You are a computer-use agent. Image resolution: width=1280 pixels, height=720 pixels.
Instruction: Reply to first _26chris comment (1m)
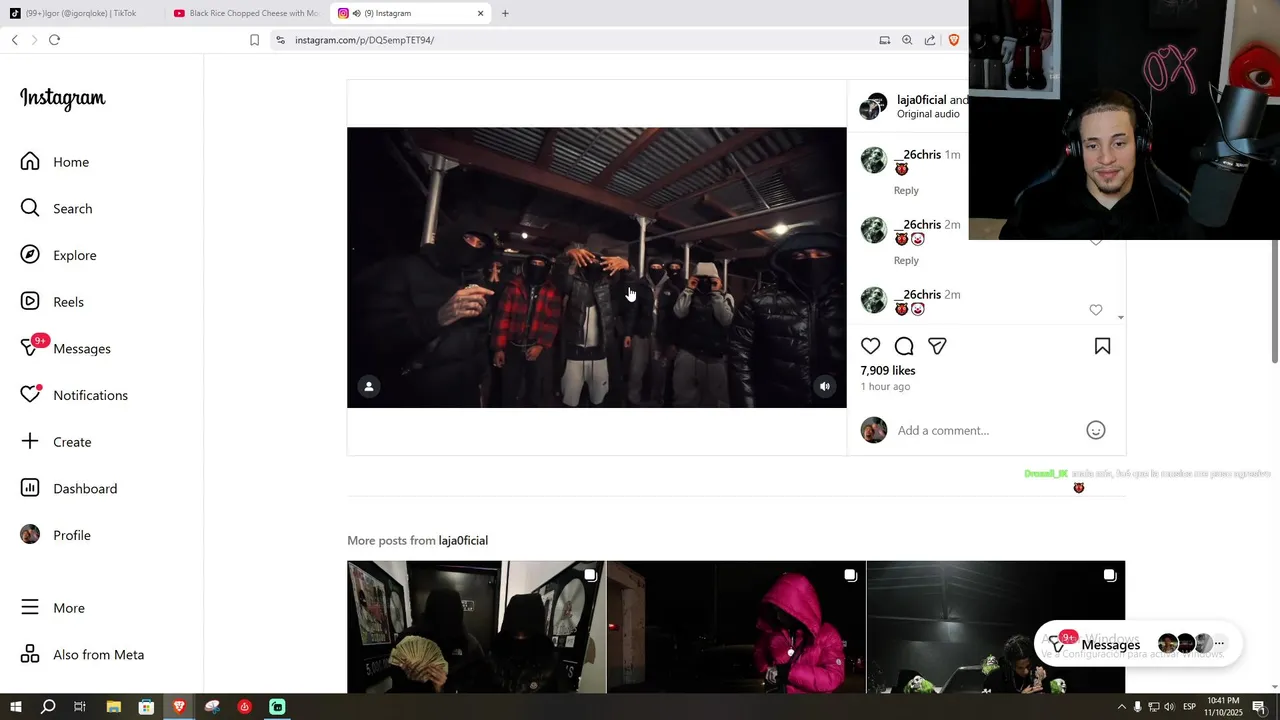pos(906,190)
